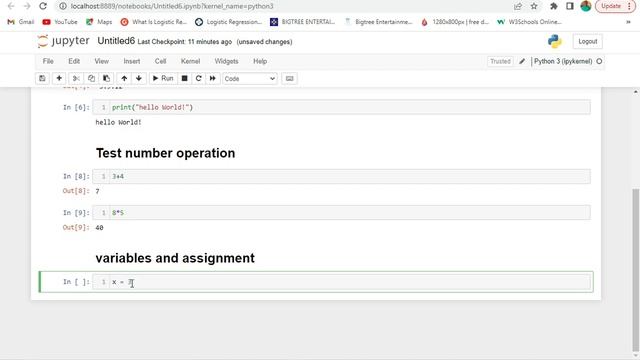This screenshot has height=360, width=640.
Task: Open the File menu
Action: [48, 61]
